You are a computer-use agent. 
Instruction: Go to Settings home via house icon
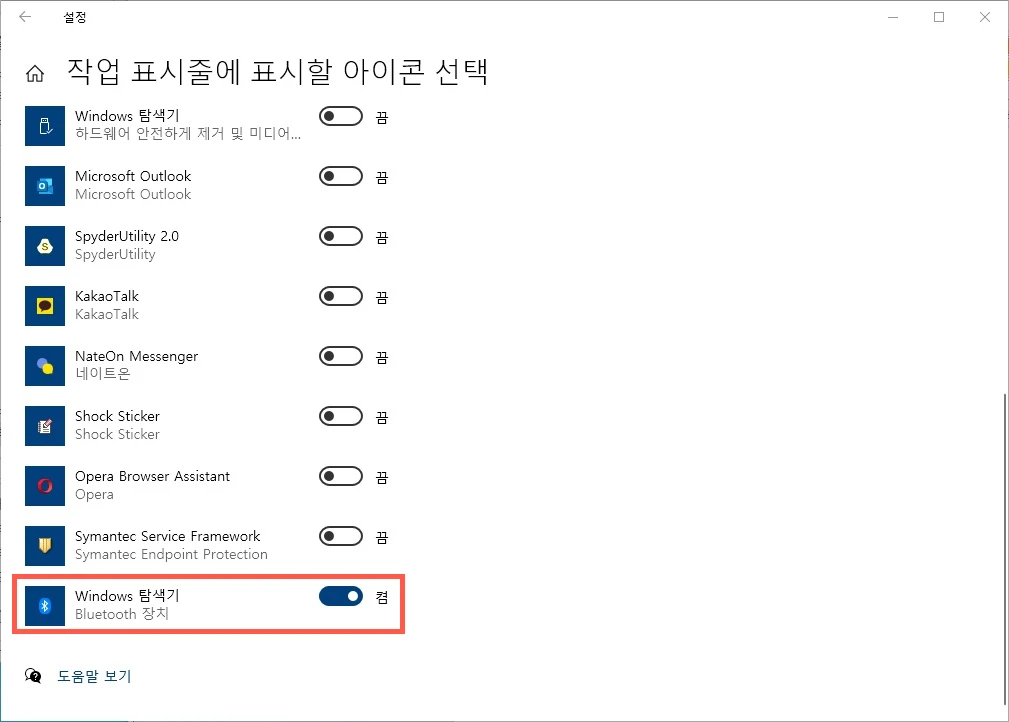click(x=35, y=73)
